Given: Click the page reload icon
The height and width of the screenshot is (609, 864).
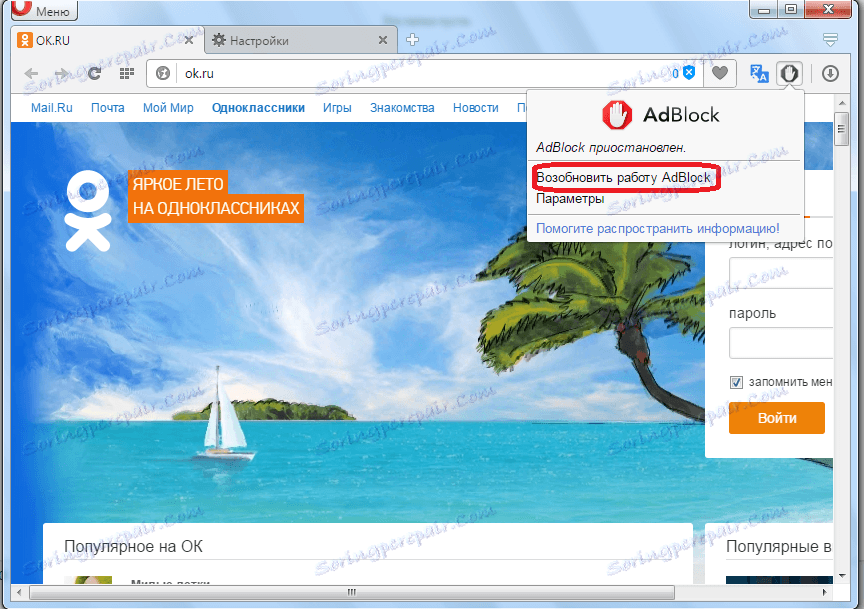Looking at the screenshot, I should 94,73.
